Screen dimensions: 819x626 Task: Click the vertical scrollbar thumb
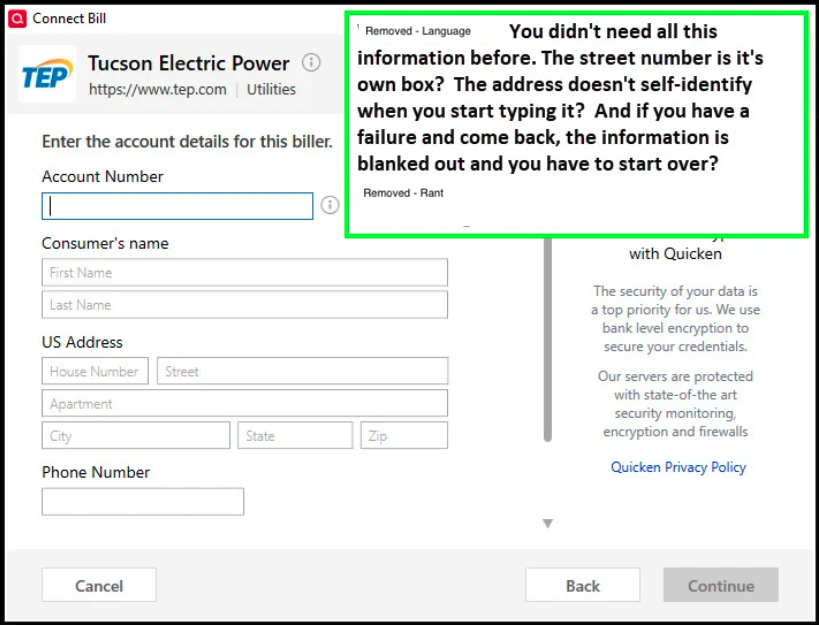(x=547, y=340)
